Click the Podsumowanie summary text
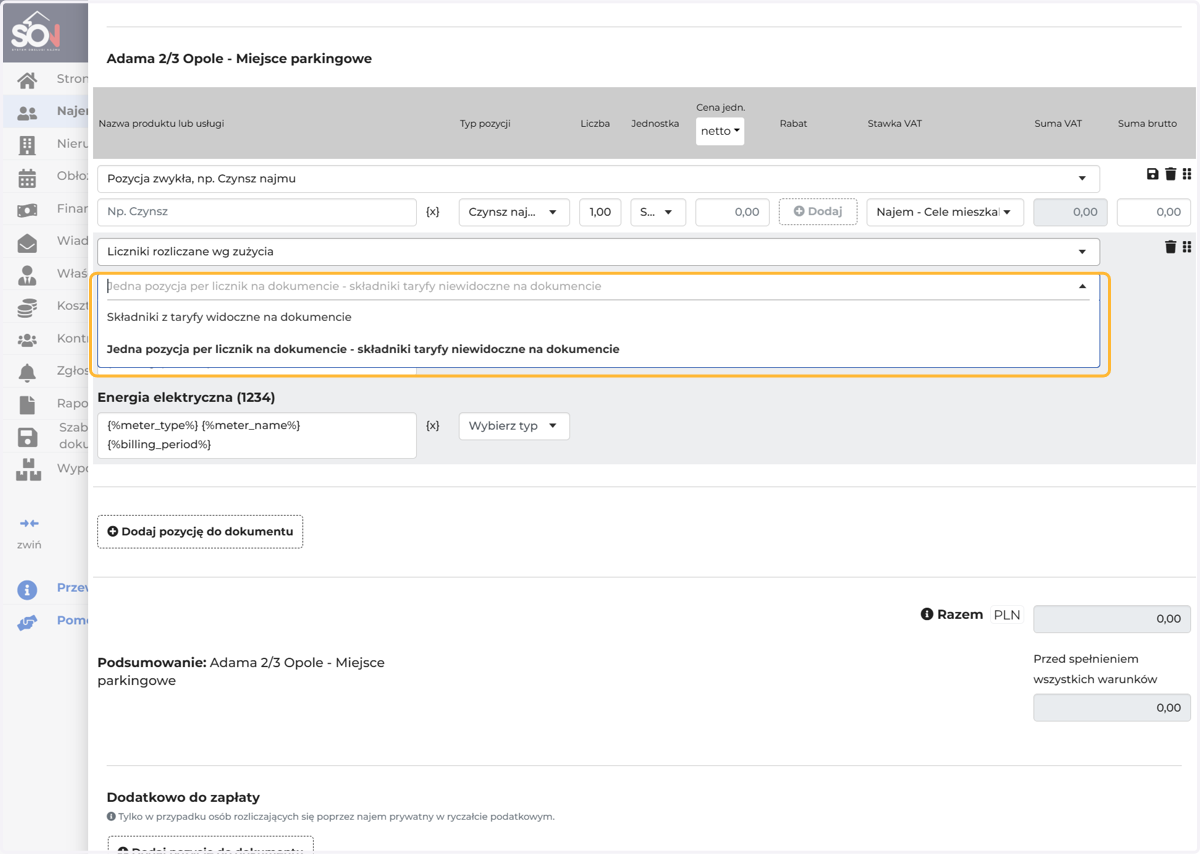The width and height of the screenshot is (1200, 854). pos(241,671)
